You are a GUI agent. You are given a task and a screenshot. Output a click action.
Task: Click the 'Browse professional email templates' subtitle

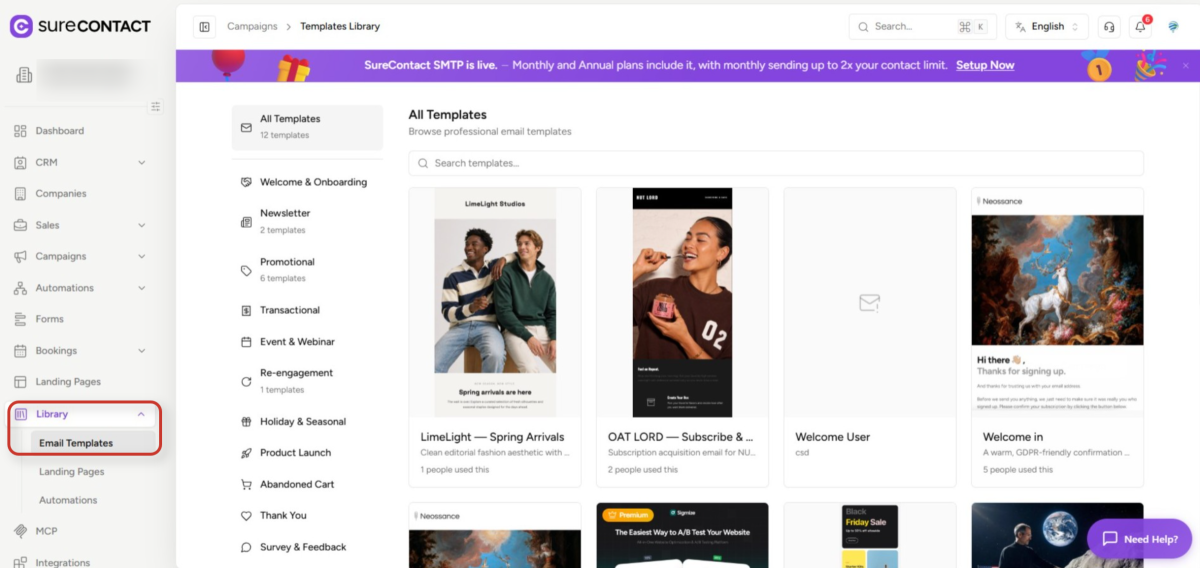click(x=490, y=132)
